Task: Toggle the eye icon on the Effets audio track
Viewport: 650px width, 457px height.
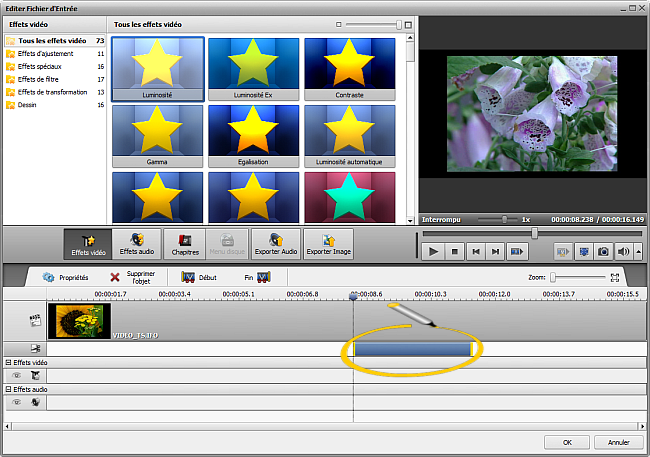Action: coord(17,402)
